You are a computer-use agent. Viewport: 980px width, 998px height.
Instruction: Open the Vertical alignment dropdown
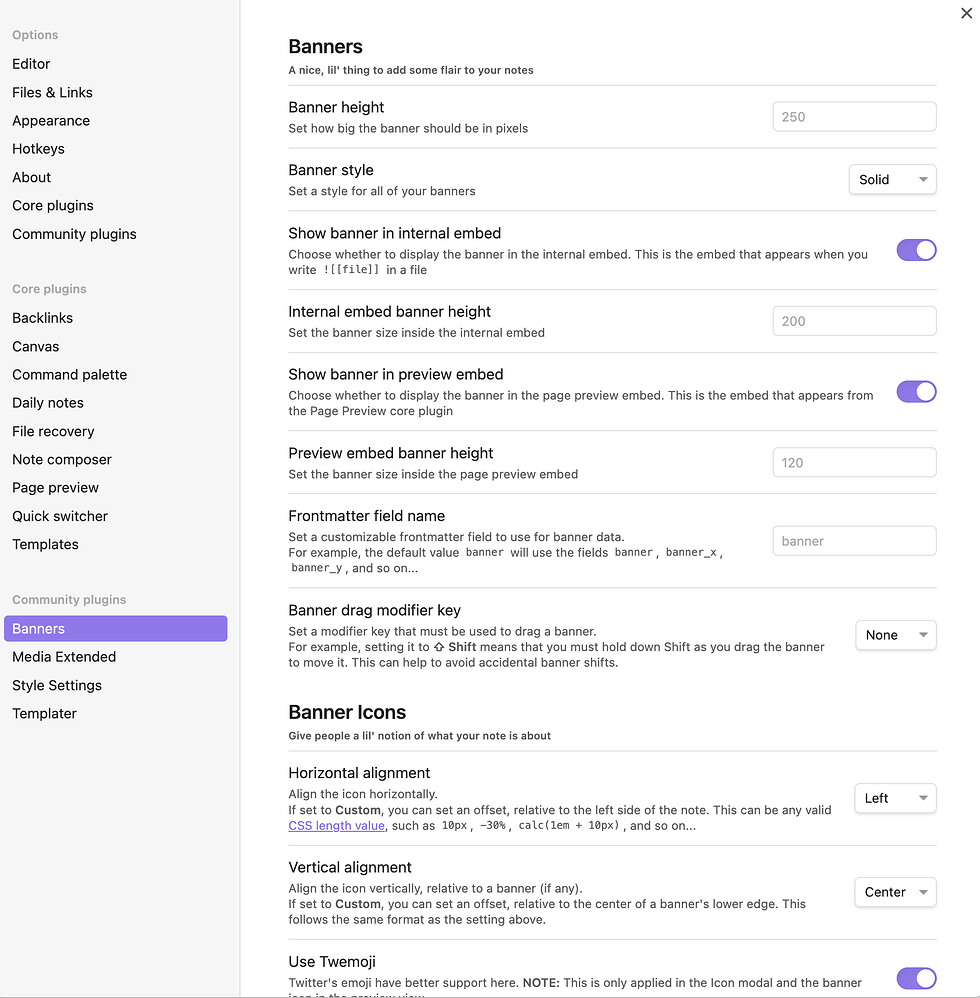tap(894, 891)
